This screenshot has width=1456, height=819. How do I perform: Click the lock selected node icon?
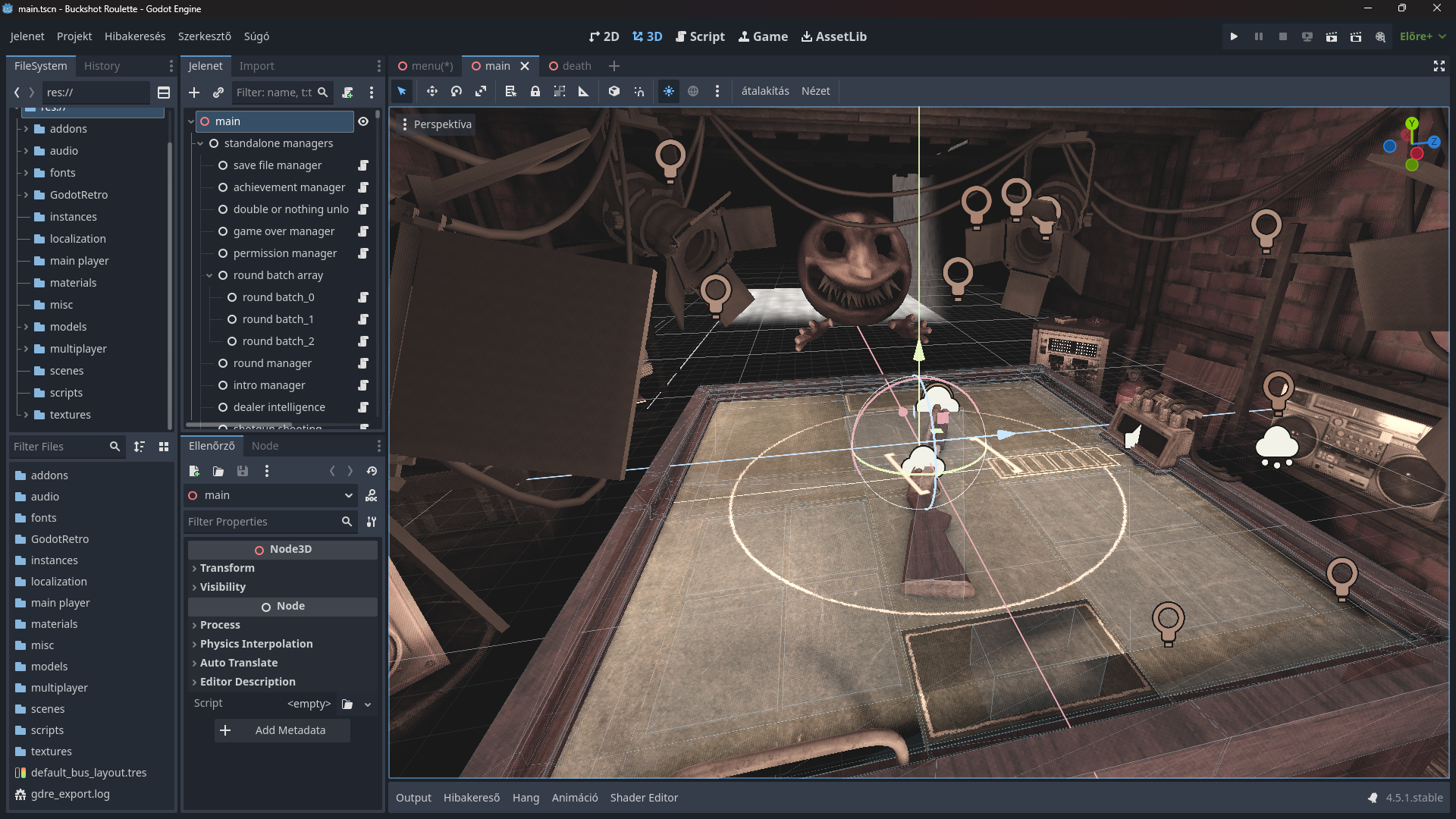(535, 91)
